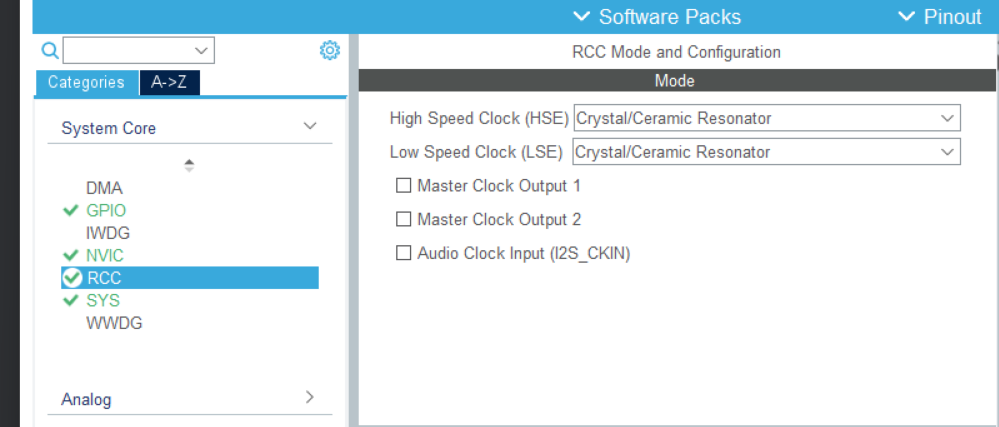
Task: Click the sort arrows above DMA
Action: 189,165
